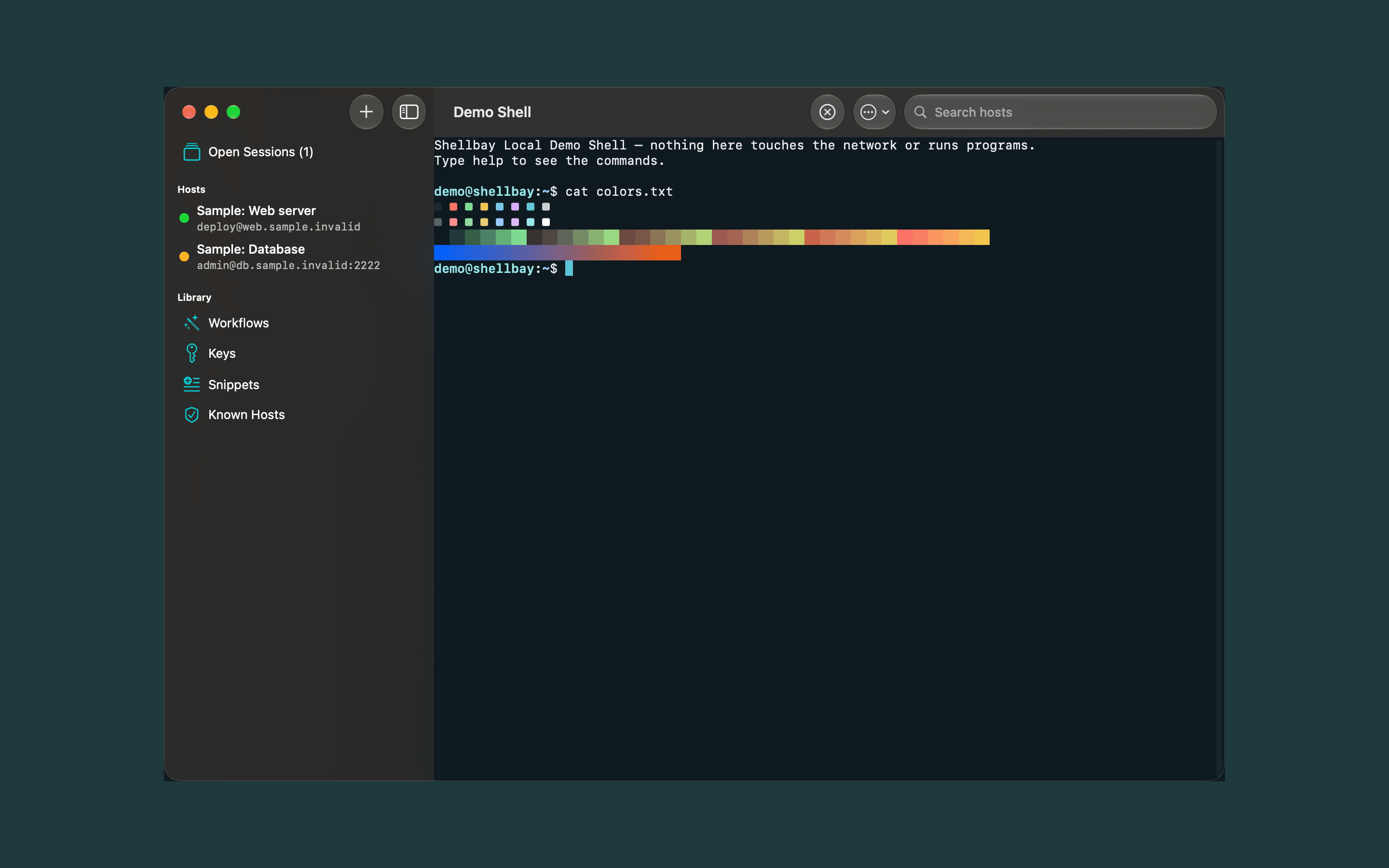The image size is (1389, 868).
Task: Open Snippets in the Library
Action: point(299,385)
